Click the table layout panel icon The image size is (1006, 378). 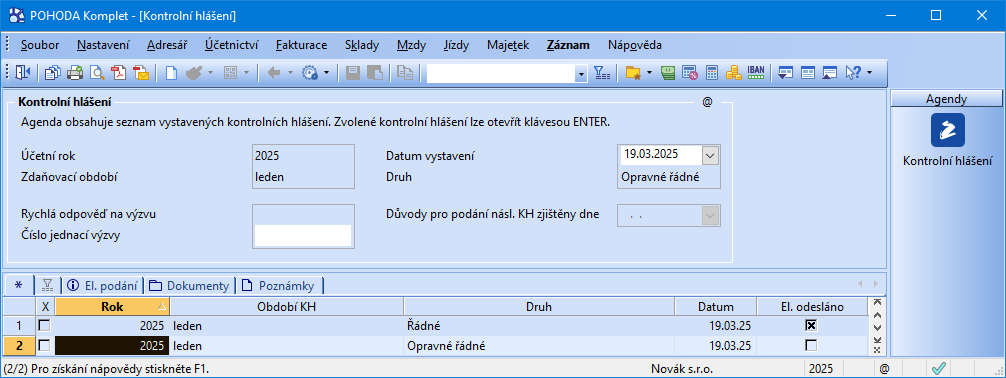coord(808,73)
